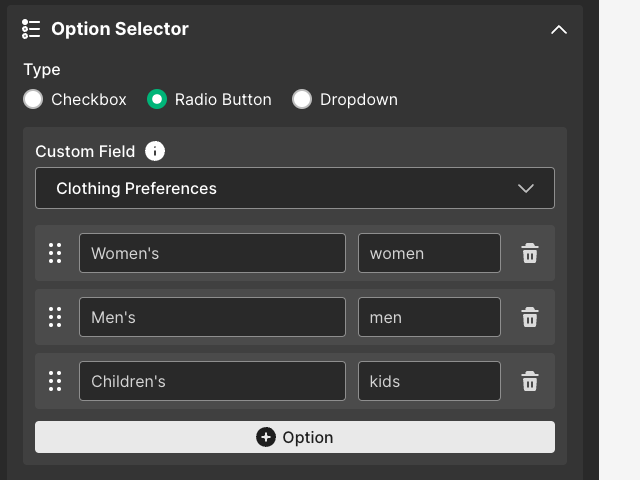Screen dimensions: 640x480
Task: Open the Clothing Preferences dropdown
Action: 295,188
